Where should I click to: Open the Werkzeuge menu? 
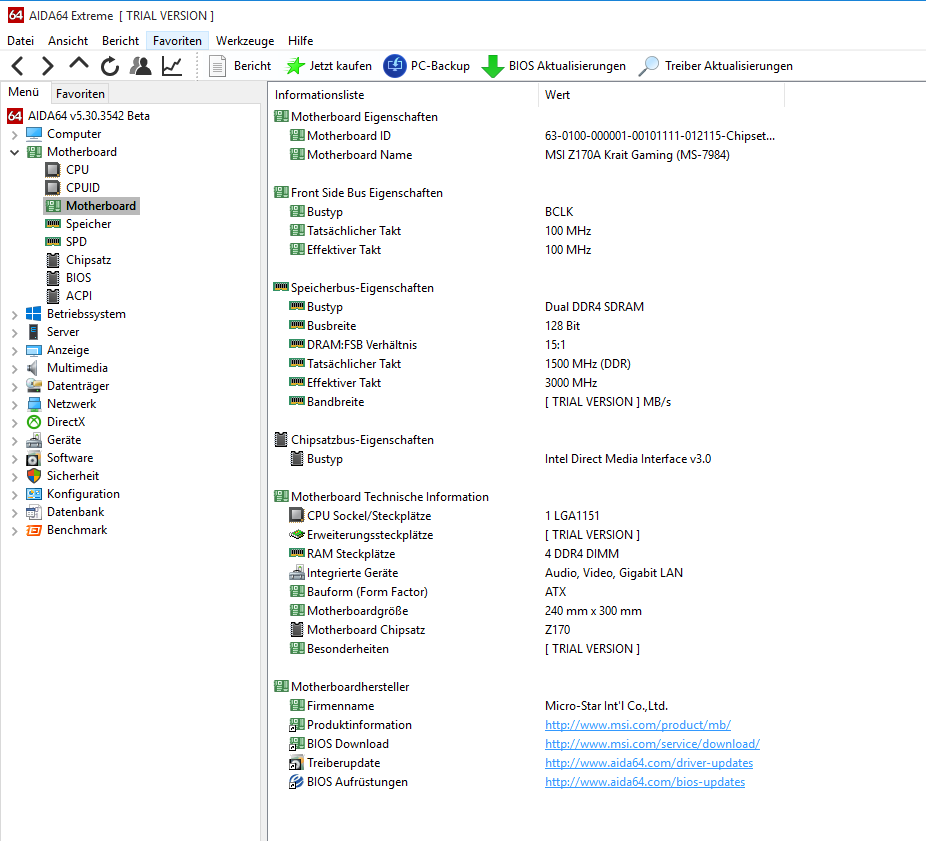pyautogui.click(x=245, y=41)
